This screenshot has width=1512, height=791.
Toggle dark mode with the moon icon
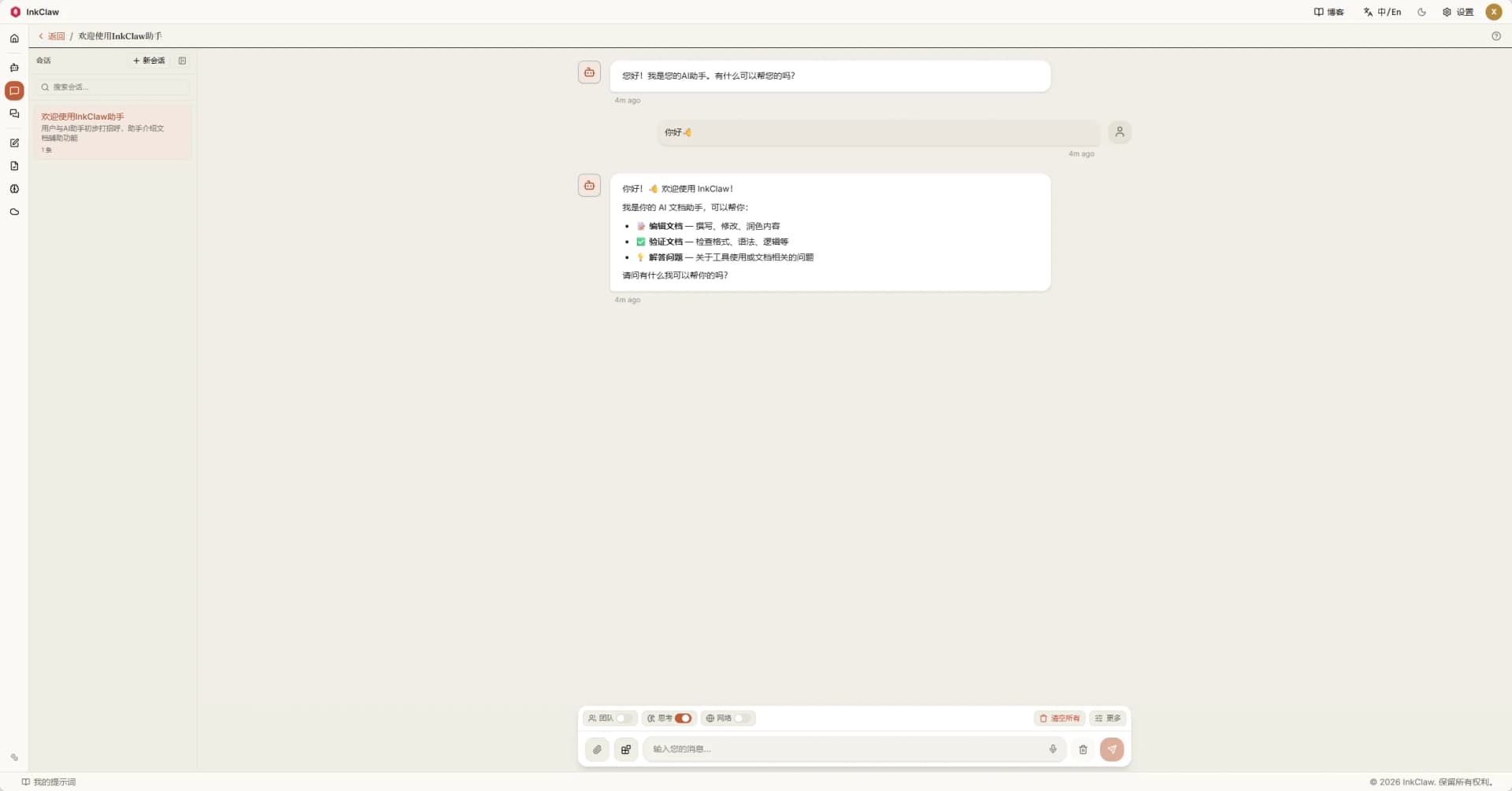[1421, 12]
